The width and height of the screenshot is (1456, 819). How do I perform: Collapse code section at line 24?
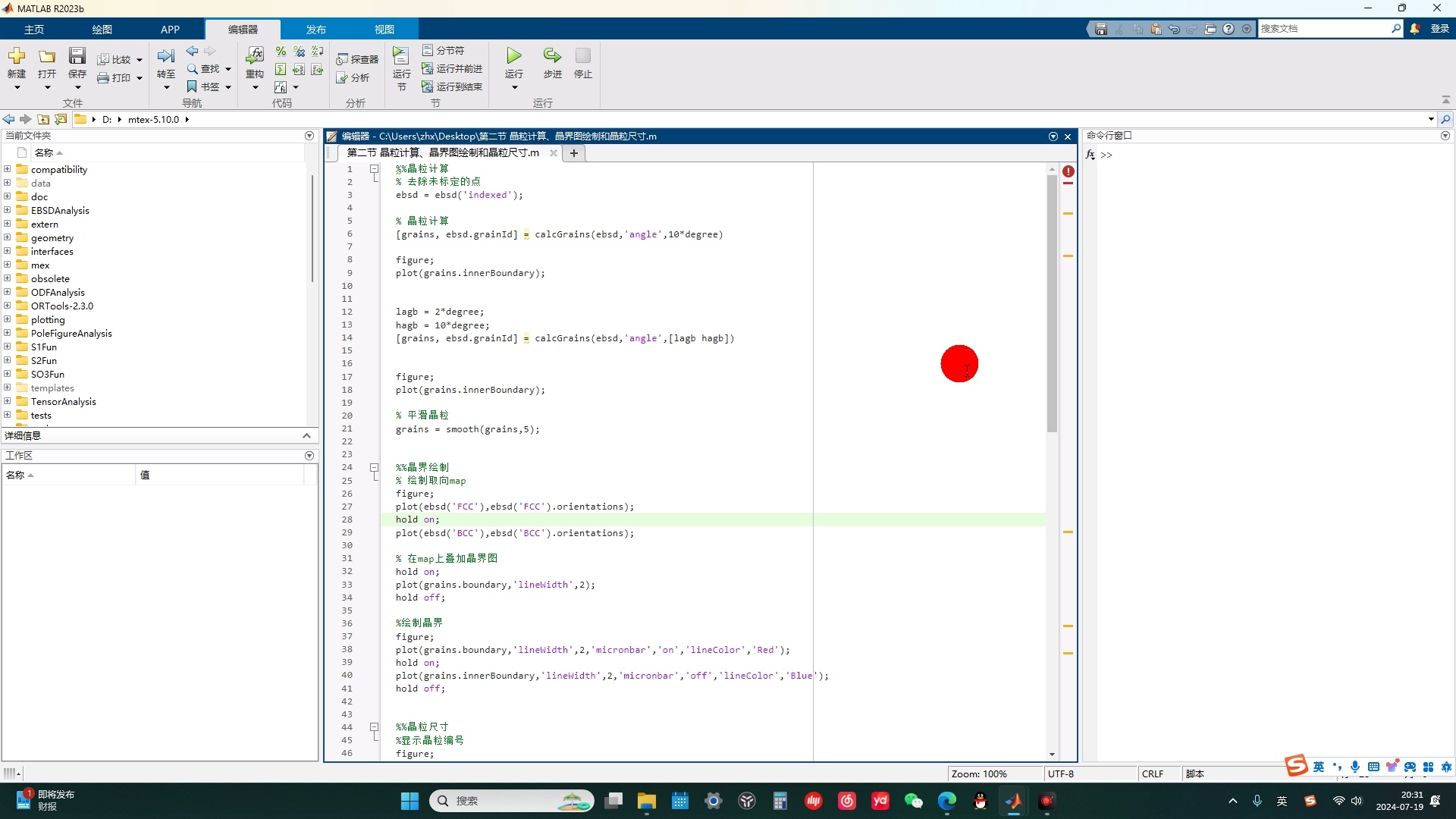[374, 468]
